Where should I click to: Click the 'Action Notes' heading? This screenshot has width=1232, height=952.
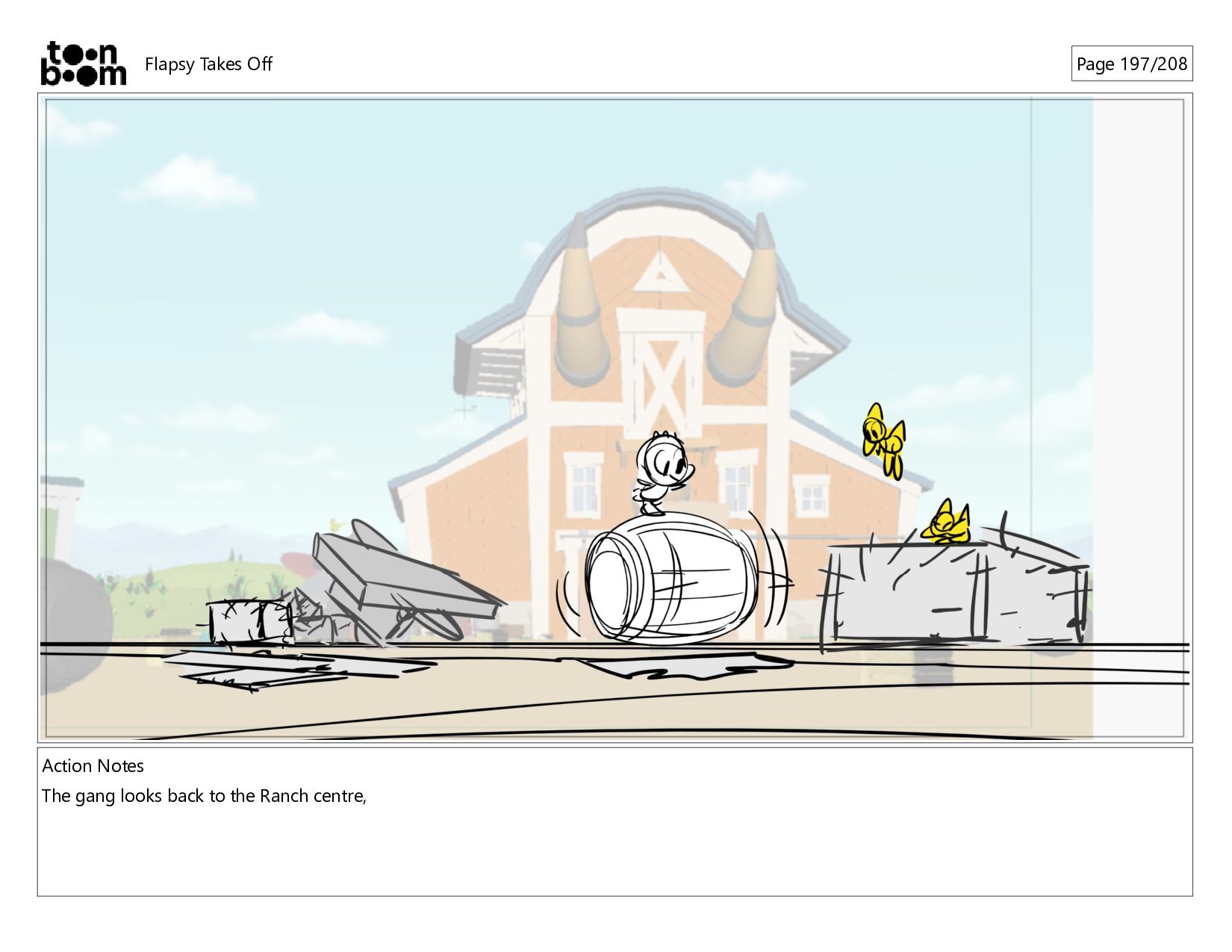point(93,766)
